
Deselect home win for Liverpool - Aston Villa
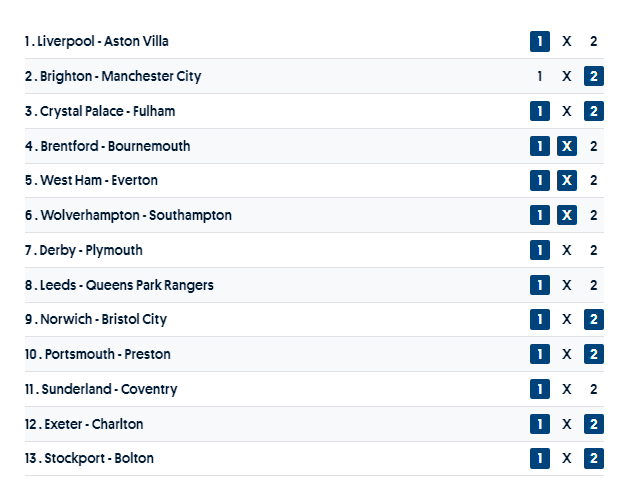pos(540,42)
